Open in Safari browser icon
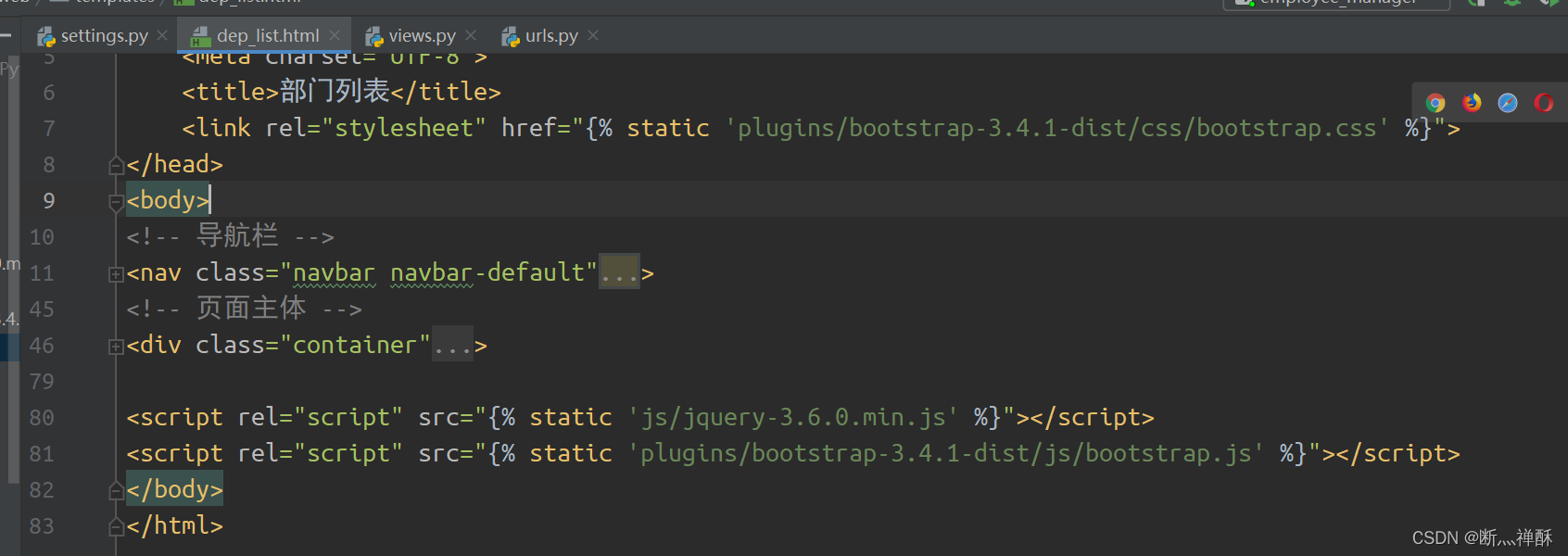 (1508, 103)
